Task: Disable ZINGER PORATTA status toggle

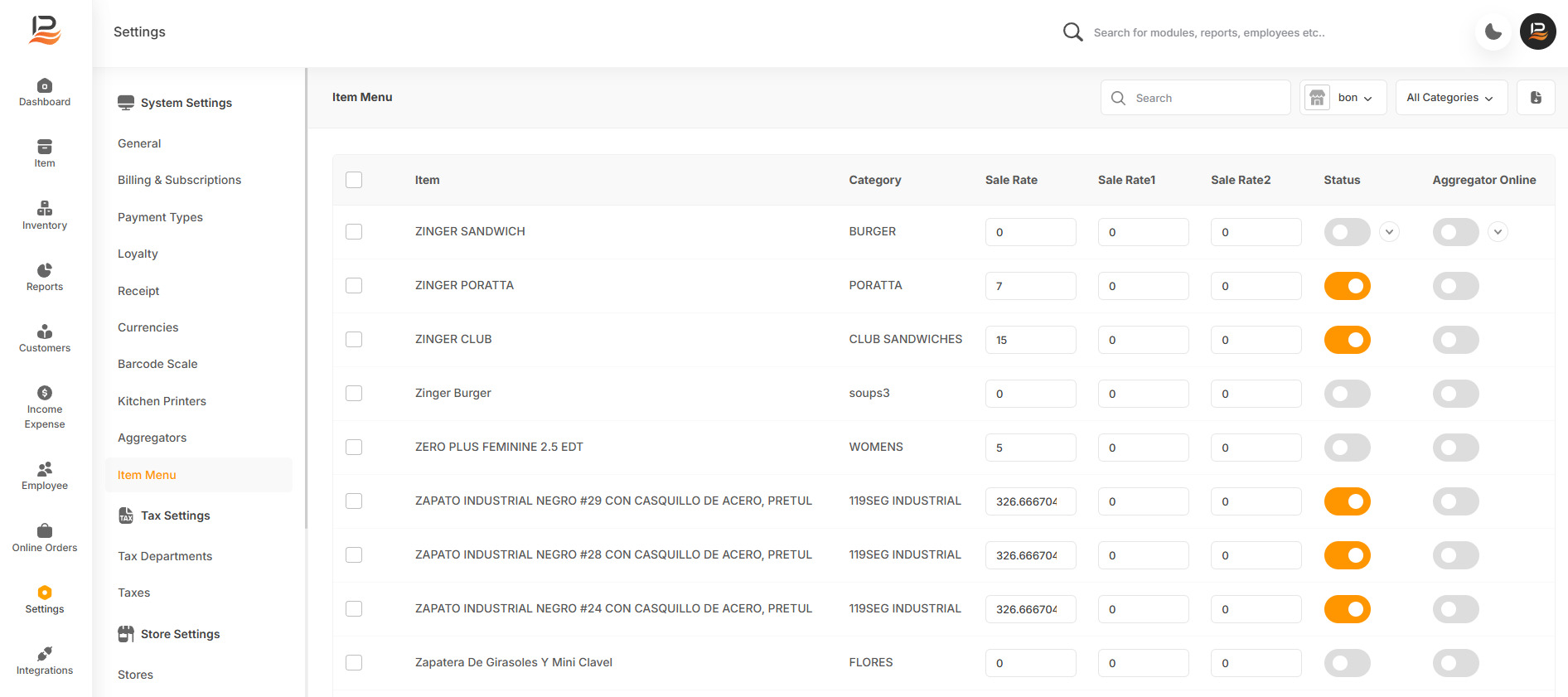Action: pos(1348,286)
